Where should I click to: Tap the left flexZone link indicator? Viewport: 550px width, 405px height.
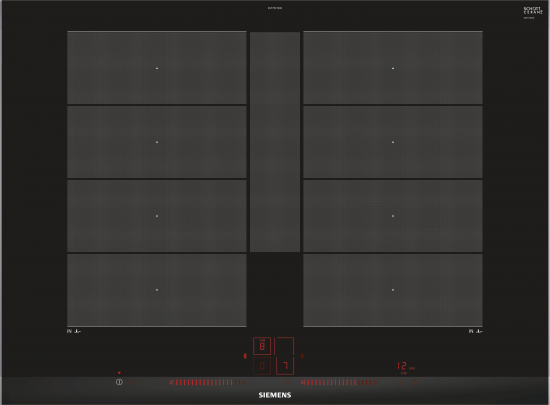[x=245, y=356]
